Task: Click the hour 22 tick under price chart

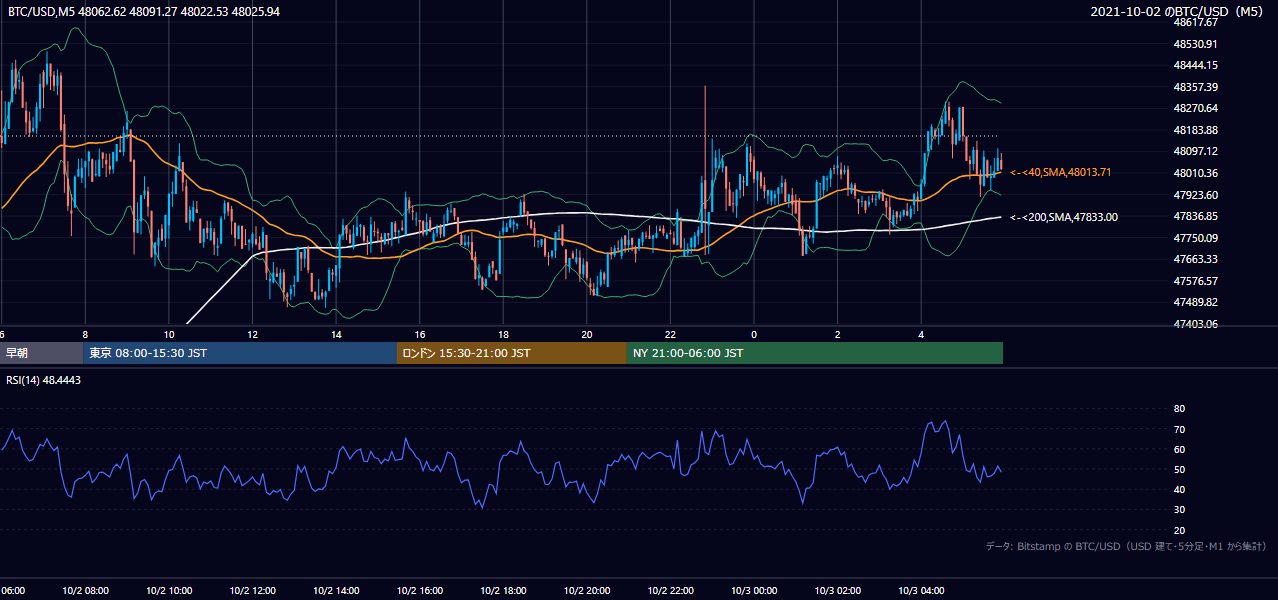Action: tap(670, 334)
